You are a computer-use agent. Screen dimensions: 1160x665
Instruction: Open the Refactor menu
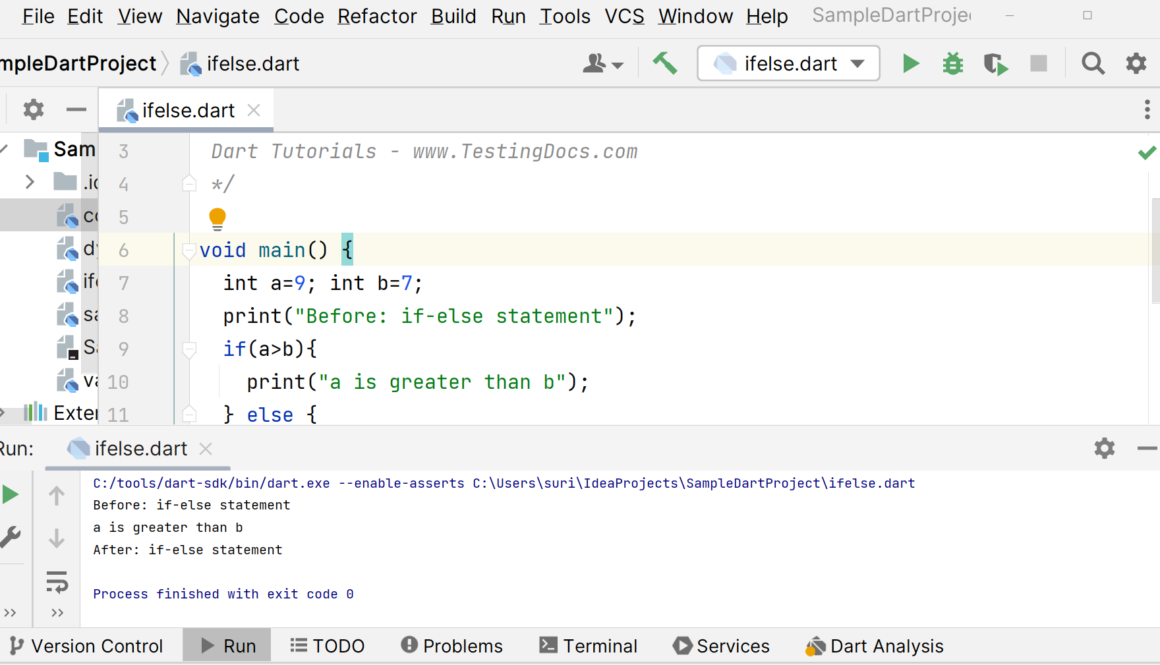pos(377,17)
